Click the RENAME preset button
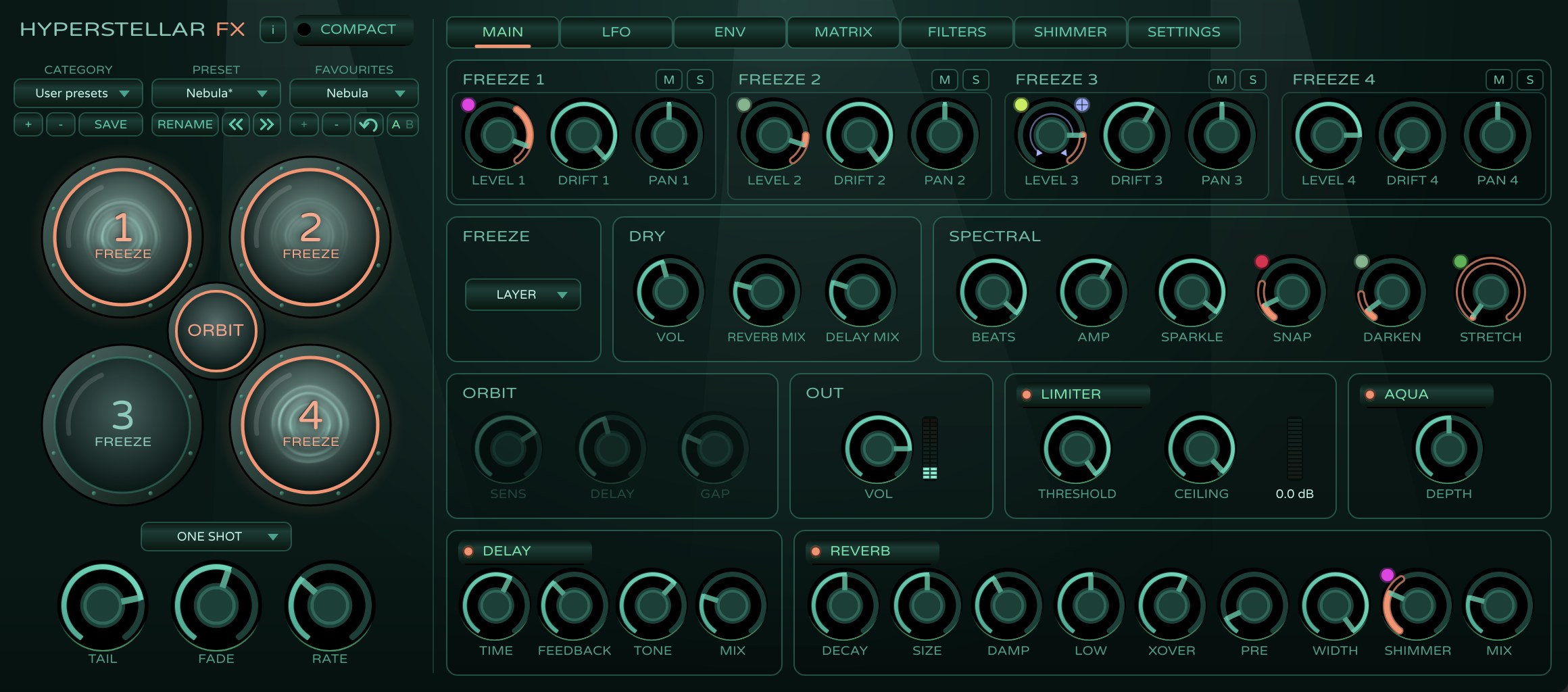This screenshot has width=1568, height=692. [x=185, y=124]
